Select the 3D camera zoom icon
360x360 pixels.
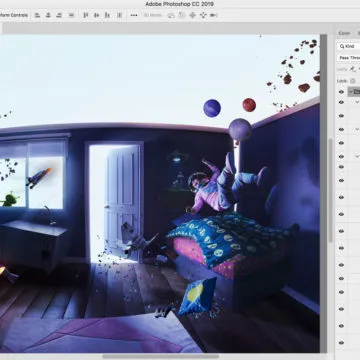(214, 15)
